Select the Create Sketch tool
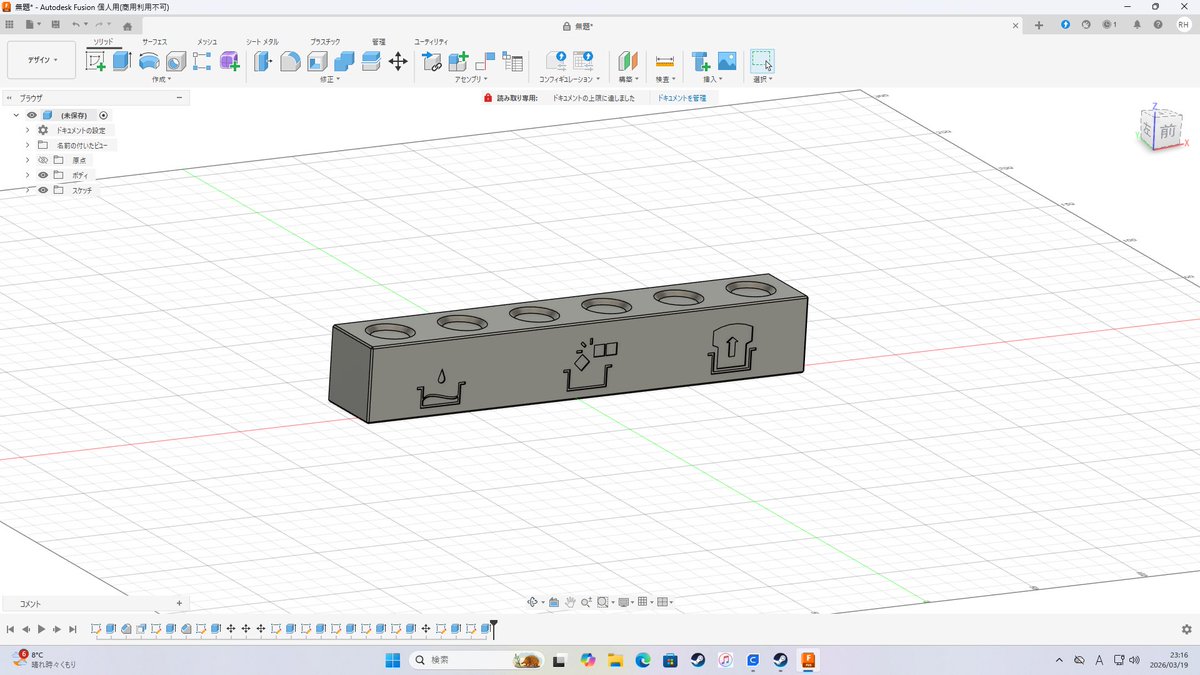 pos(96,61)
